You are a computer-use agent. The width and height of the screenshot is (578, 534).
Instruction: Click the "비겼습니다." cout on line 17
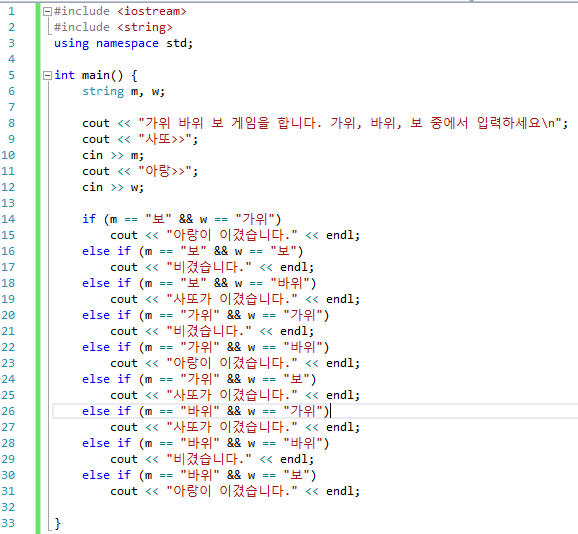pos(212,267)
